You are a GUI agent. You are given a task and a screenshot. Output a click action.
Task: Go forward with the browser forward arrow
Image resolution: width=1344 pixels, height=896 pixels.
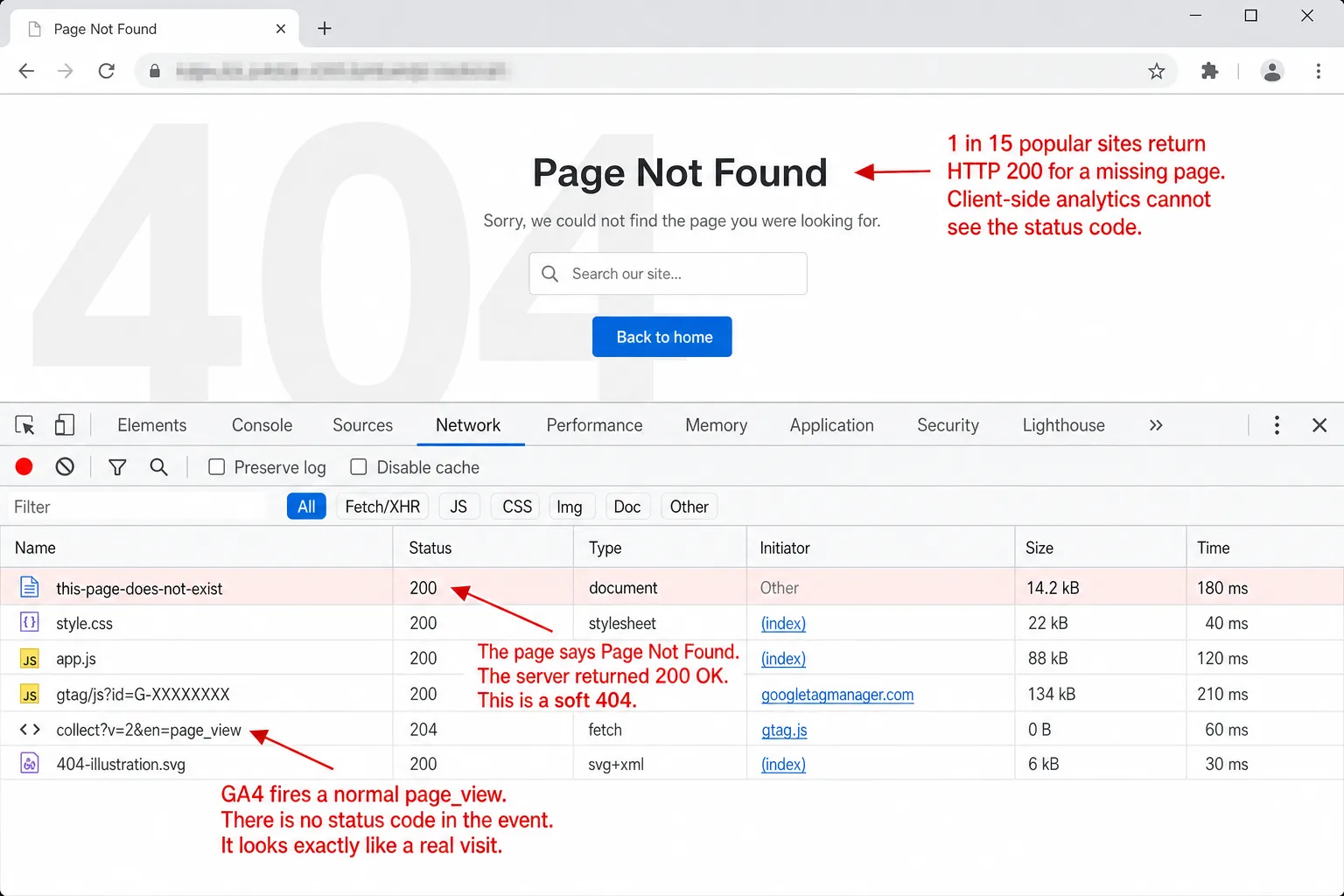coord(66,71)
